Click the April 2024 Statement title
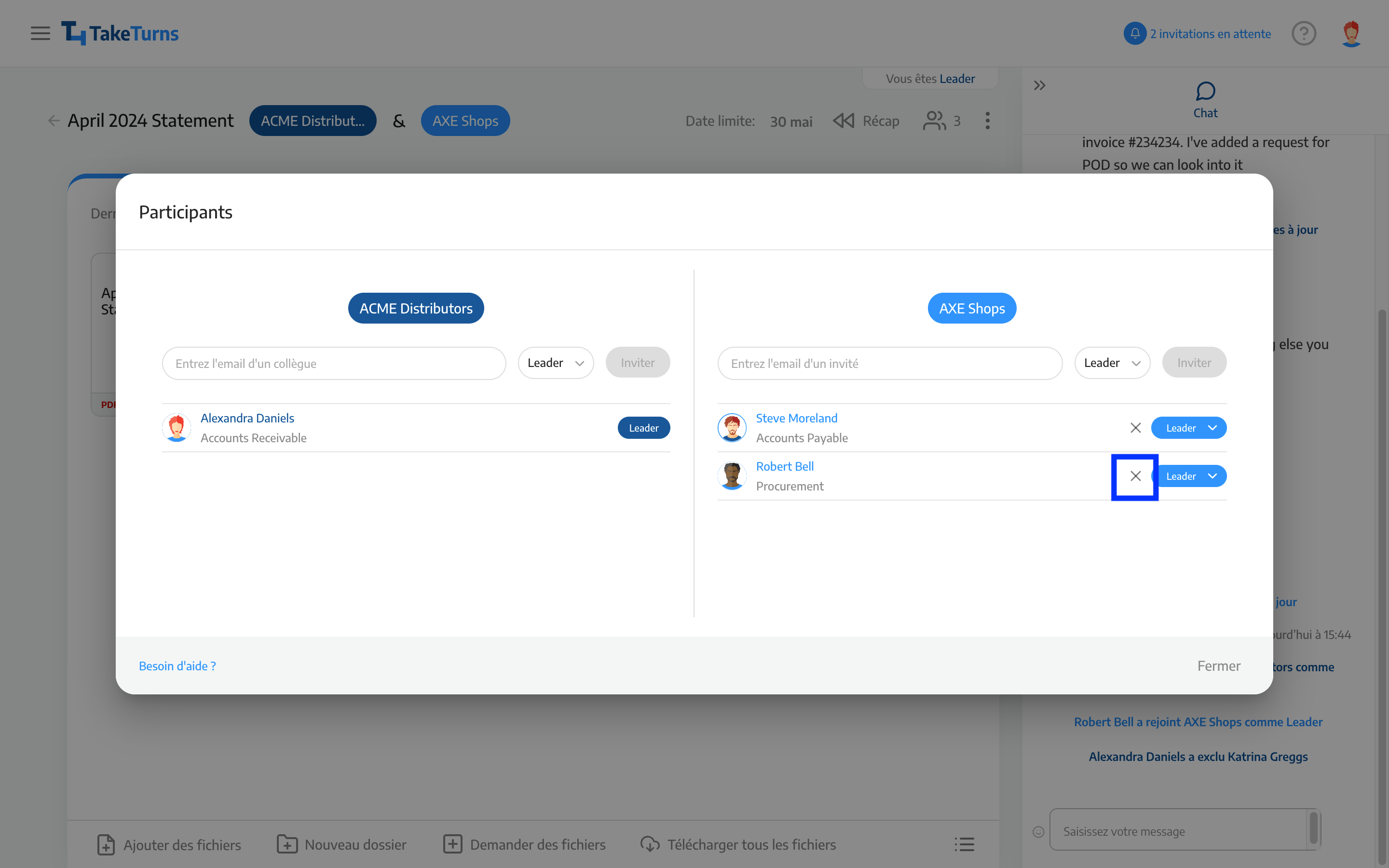This screenshot has width=1389, height=868. tap(150, 121)
